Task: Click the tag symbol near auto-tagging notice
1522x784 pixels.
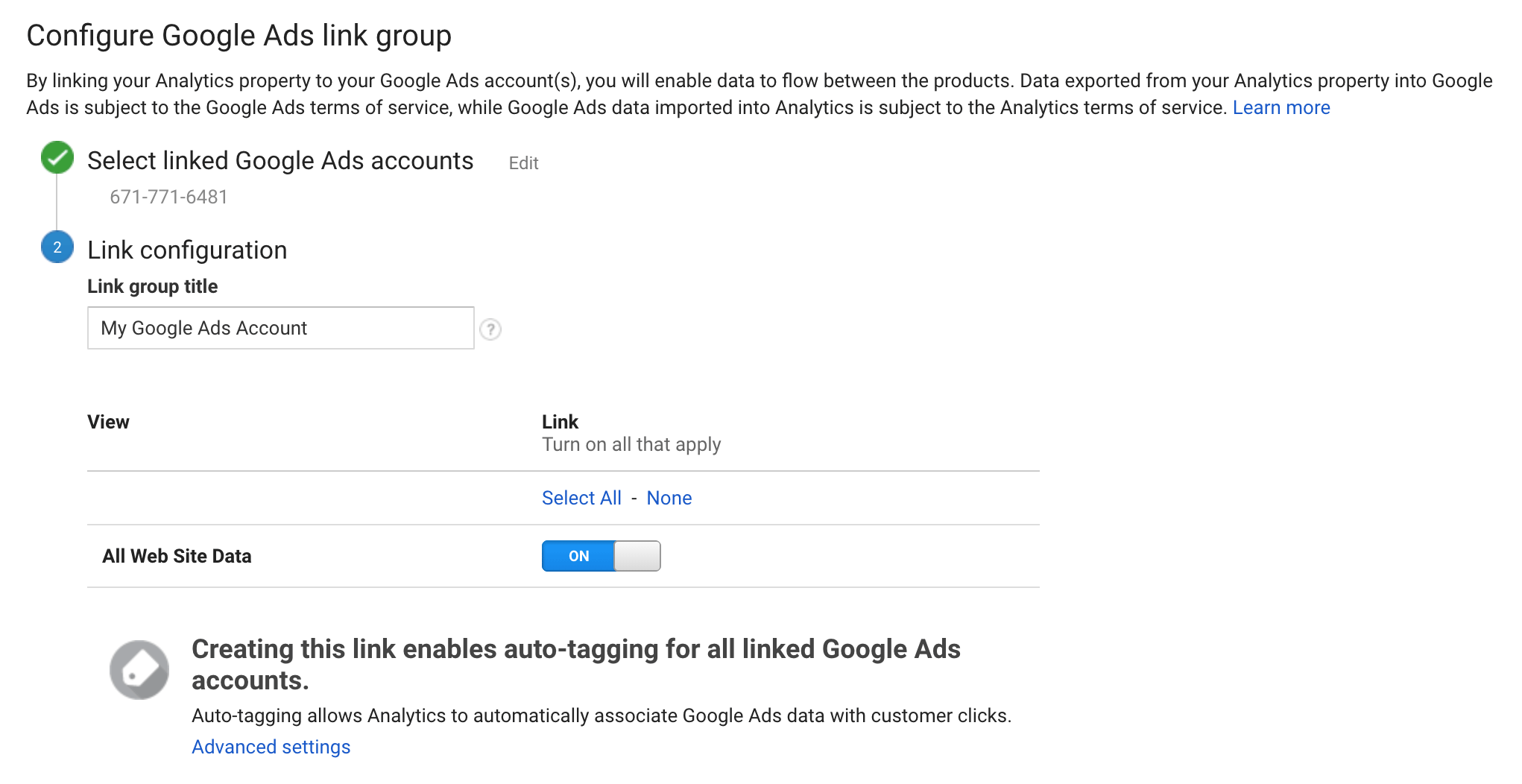Action: coord(139,668)
